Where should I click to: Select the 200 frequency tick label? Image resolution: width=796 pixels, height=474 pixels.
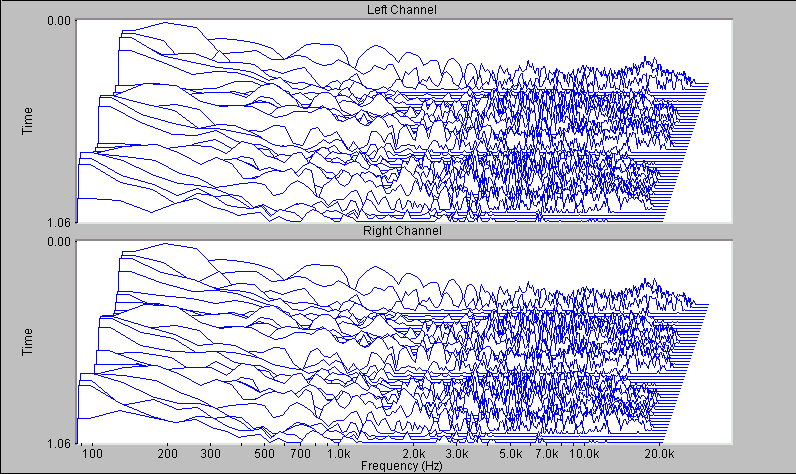[x=168, y=453]
